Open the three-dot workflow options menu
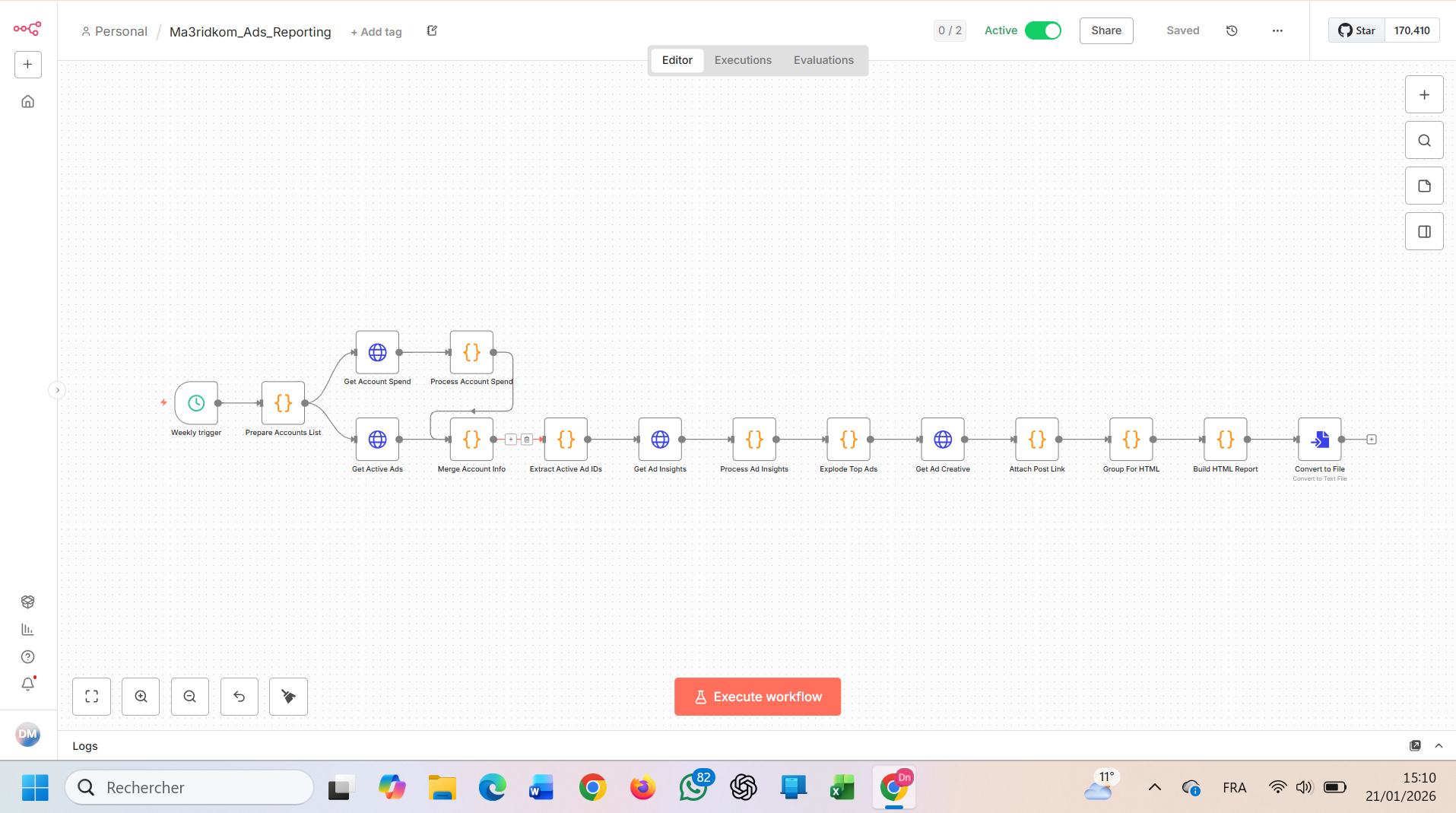This screenshot has width=1456, height=813. point(1277,30)
